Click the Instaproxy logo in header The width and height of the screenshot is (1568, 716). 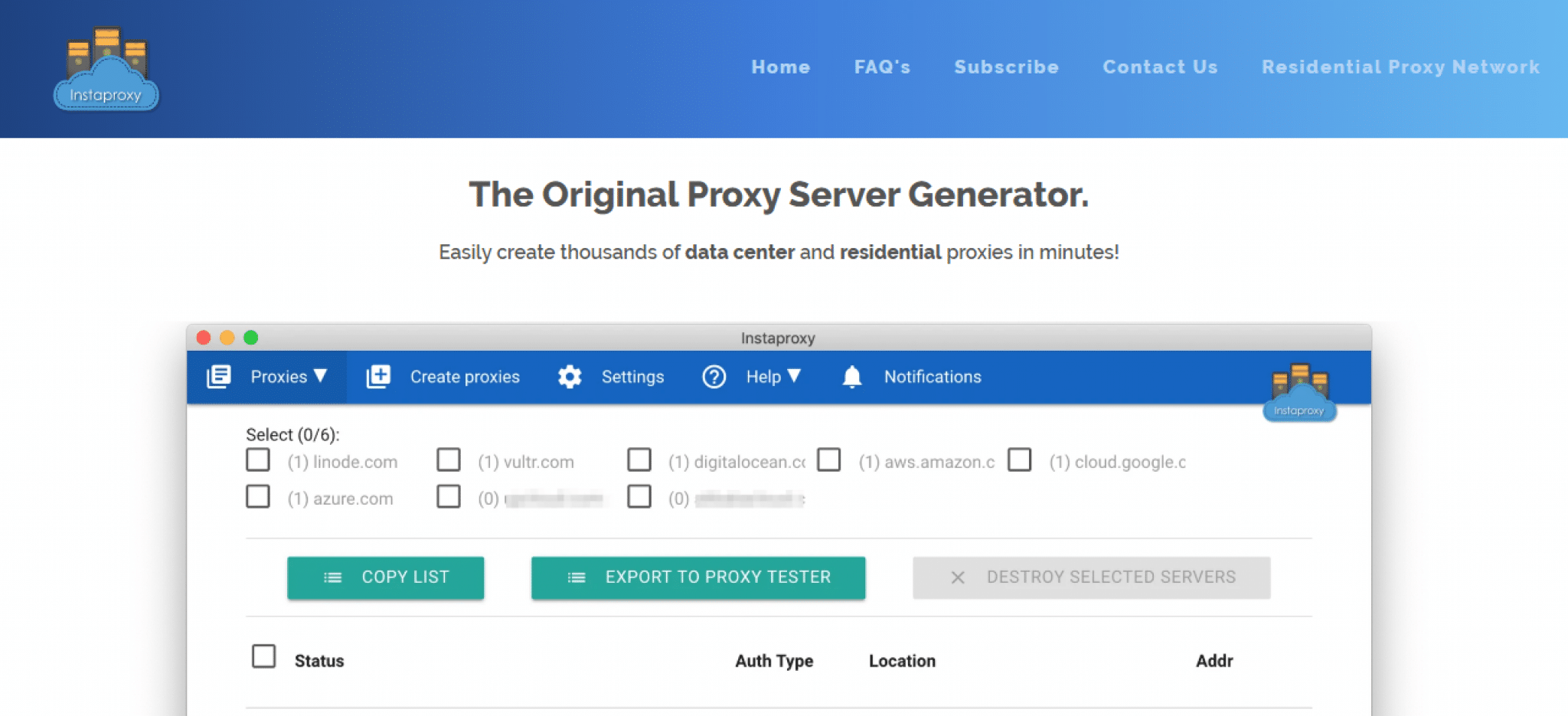tap(106, 69)
